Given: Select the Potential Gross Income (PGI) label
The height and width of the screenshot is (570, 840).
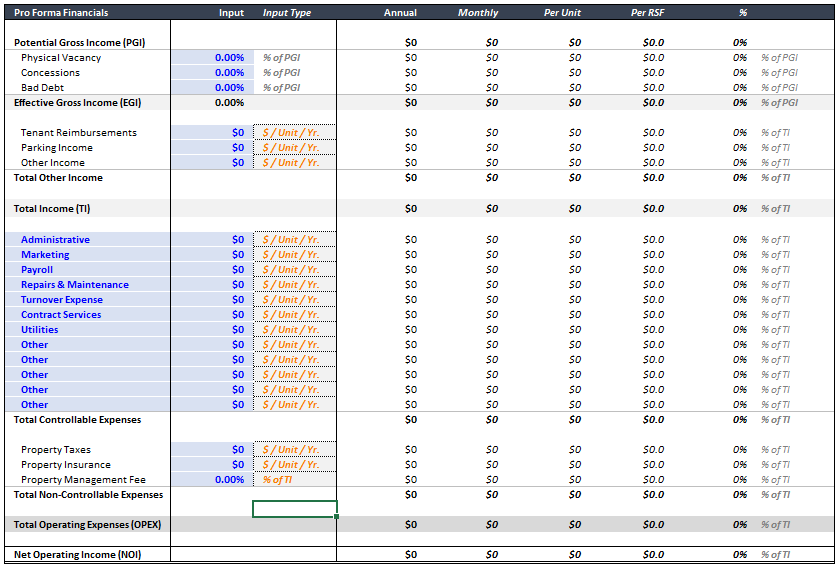Looking at the screenshot, I should coord(79,42).
